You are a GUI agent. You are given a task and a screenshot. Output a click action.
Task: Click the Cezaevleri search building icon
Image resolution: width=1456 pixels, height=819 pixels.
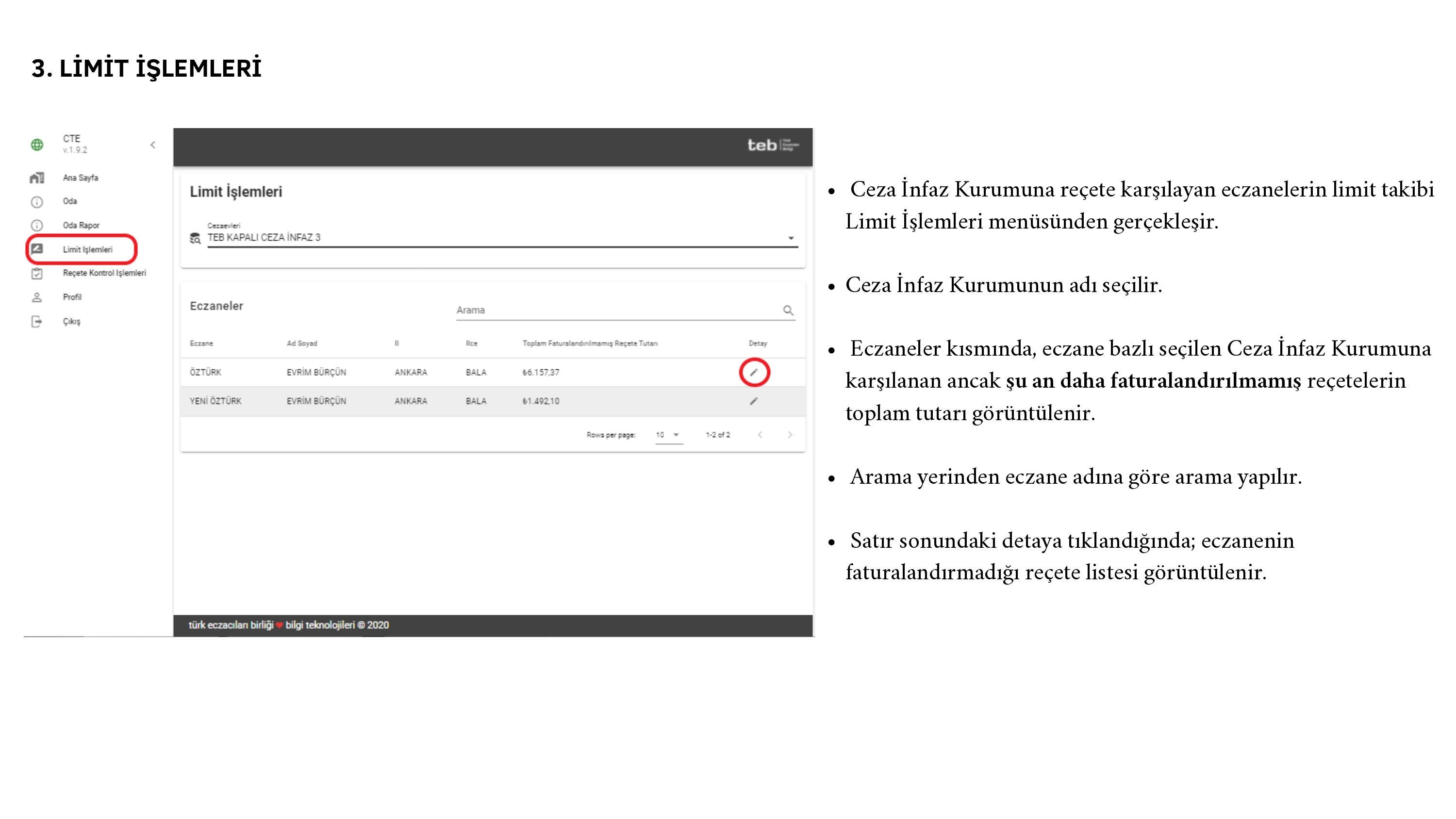pos(195,238)
